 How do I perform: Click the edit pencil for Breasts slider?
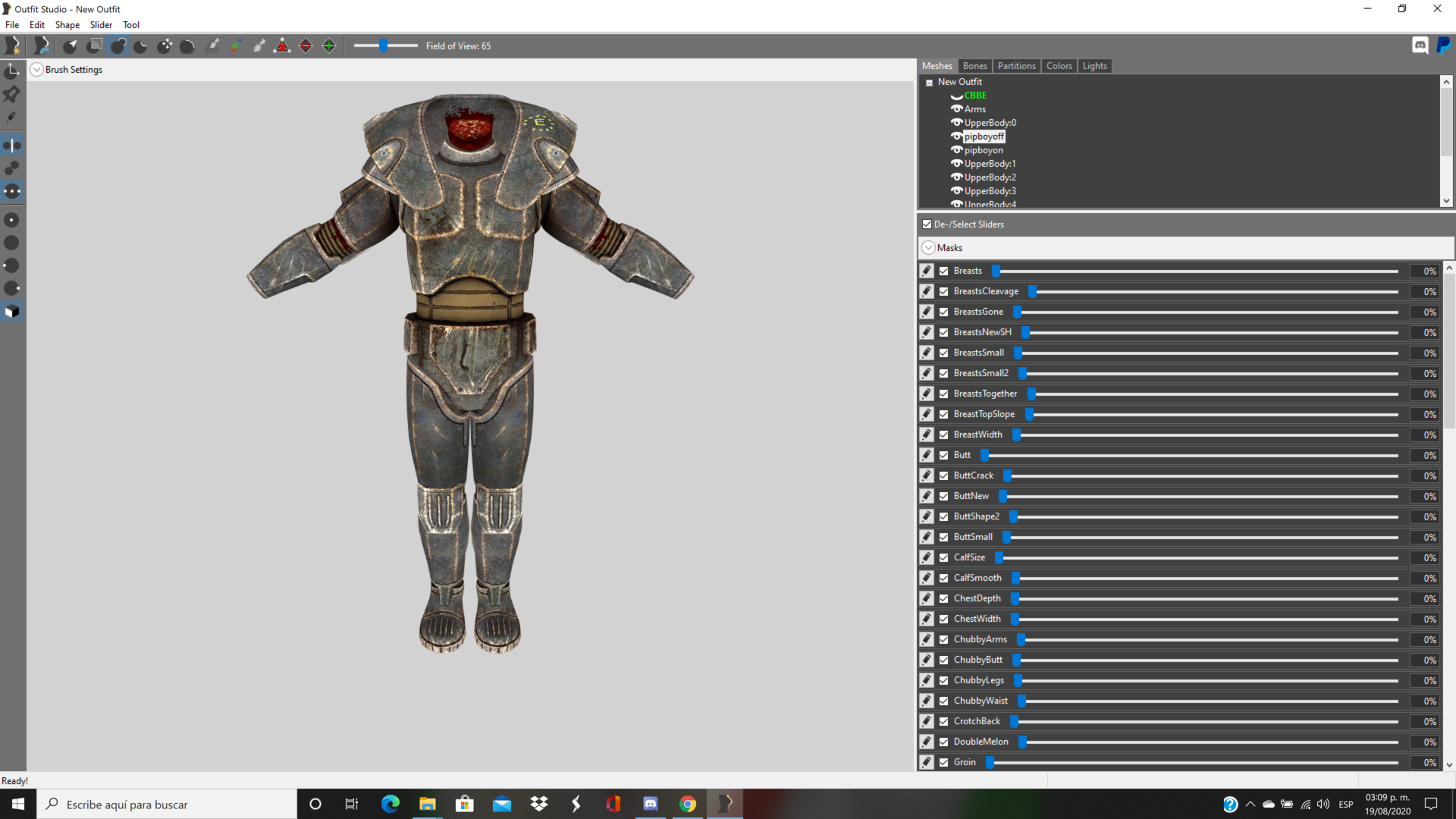point(927,271)
